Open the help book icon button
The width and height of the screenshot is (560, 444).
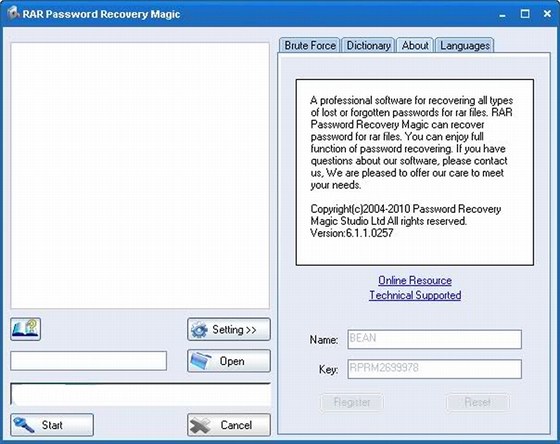[x=25, y=329]
